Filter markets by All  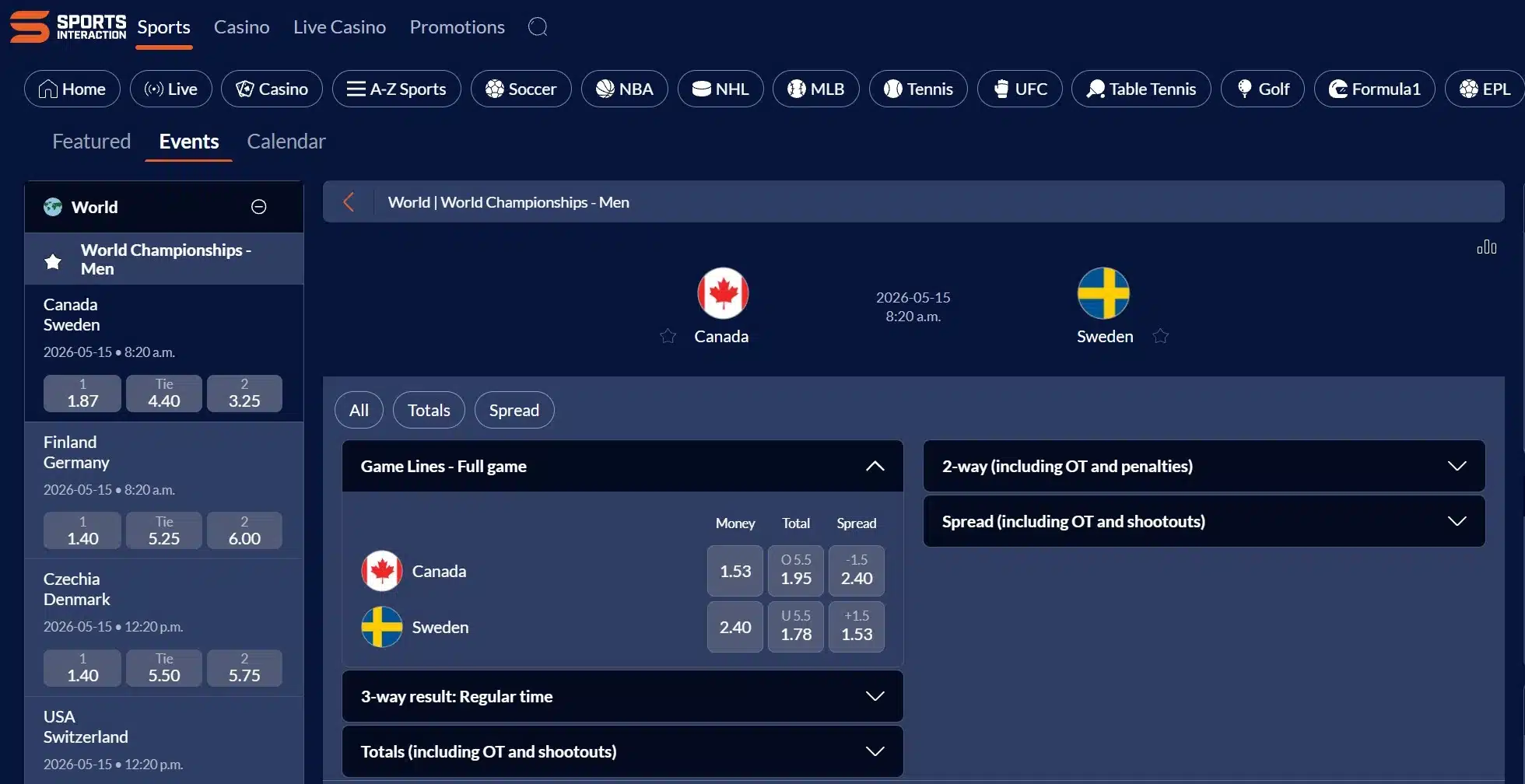pos(359,410)
